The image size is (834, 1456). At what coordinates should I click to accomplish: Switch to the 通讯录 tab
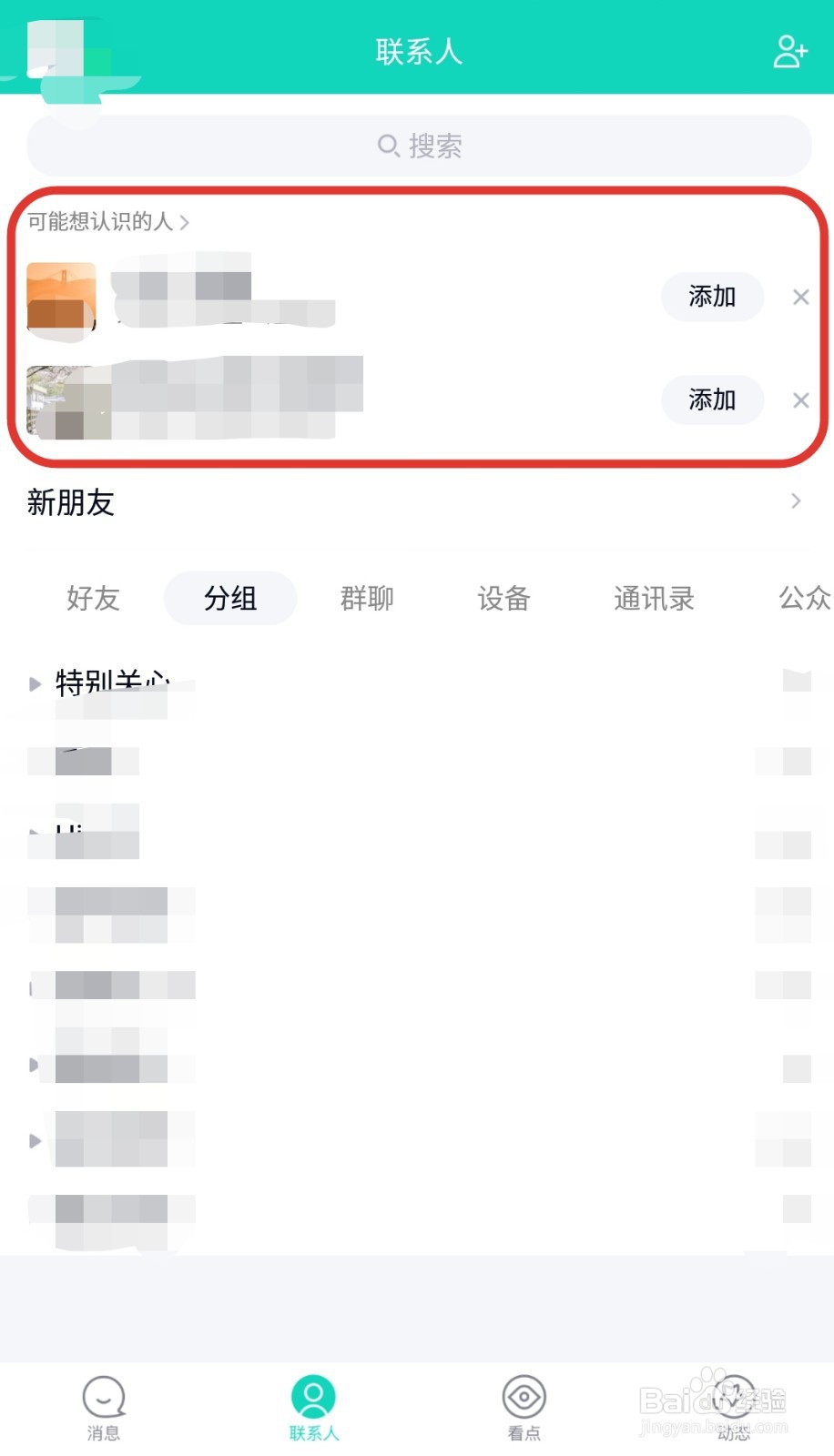point(654,599)
